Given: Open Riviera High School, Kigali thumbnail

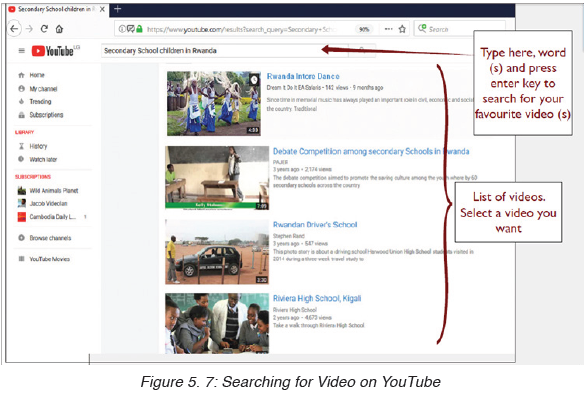Looking at the screenshot, I should (217, 323).
